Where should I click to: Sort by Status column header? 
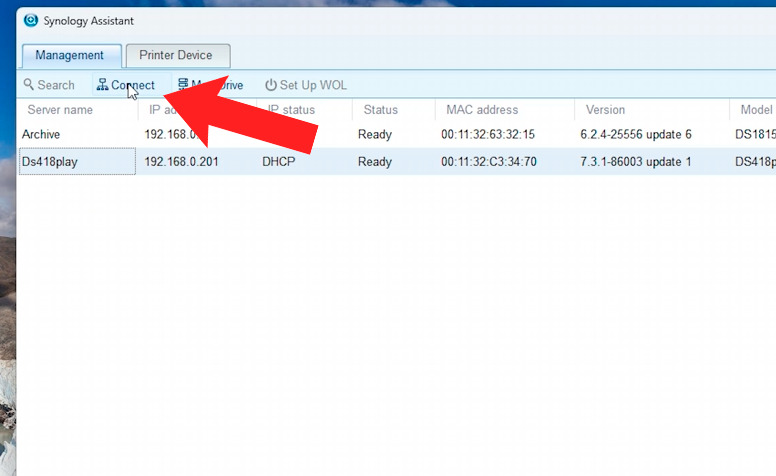pos(381,110)
